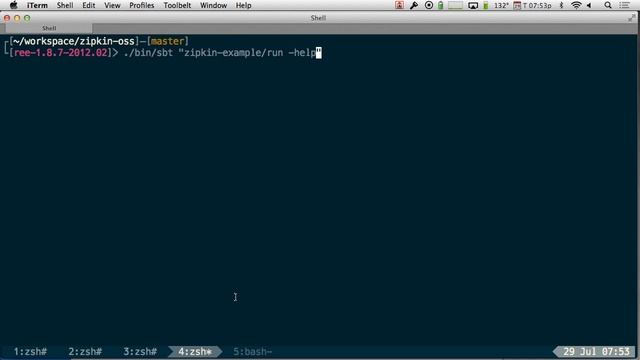Click the circular target menu bar icon

tap(429, 5)
